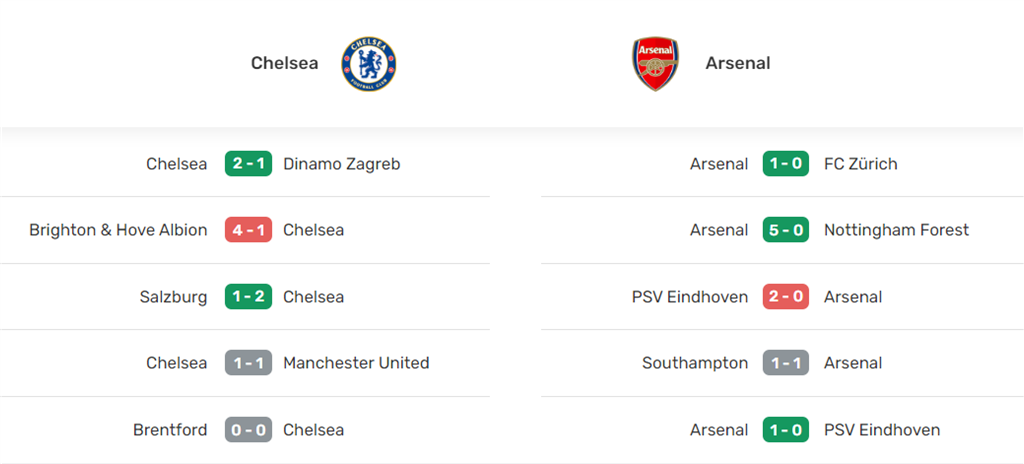Select the Salzburg 1-2 Chelsea score badge
This screenshot has width=1024, height=464.
[x=248, y=297]
